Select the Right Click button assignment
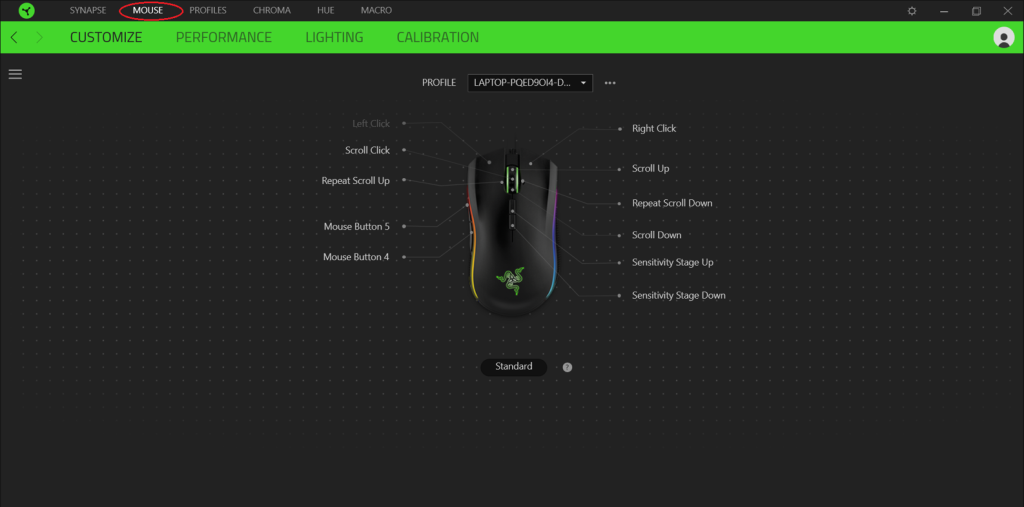 click(x=654, y=129)
